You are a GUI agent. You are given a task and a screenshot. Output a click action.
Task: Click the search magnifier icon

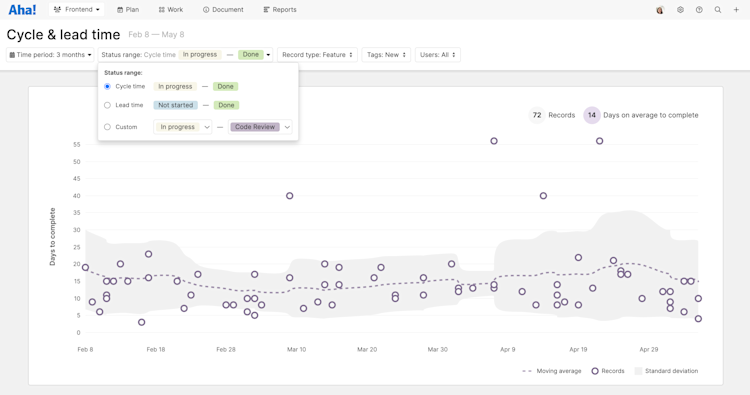click(718, 10)
